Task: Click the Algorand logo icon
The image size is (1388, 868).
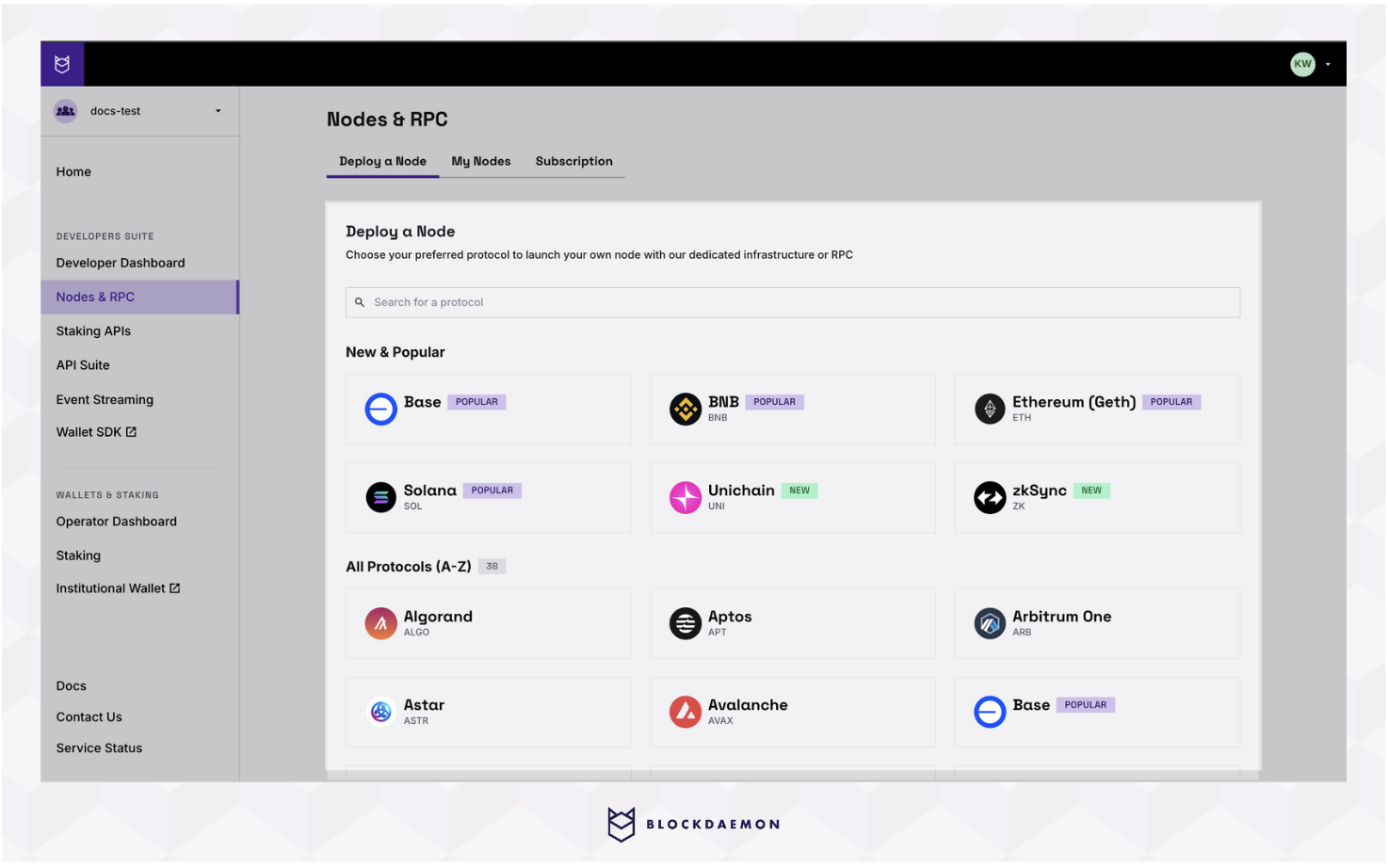Action: coord(381,624)
